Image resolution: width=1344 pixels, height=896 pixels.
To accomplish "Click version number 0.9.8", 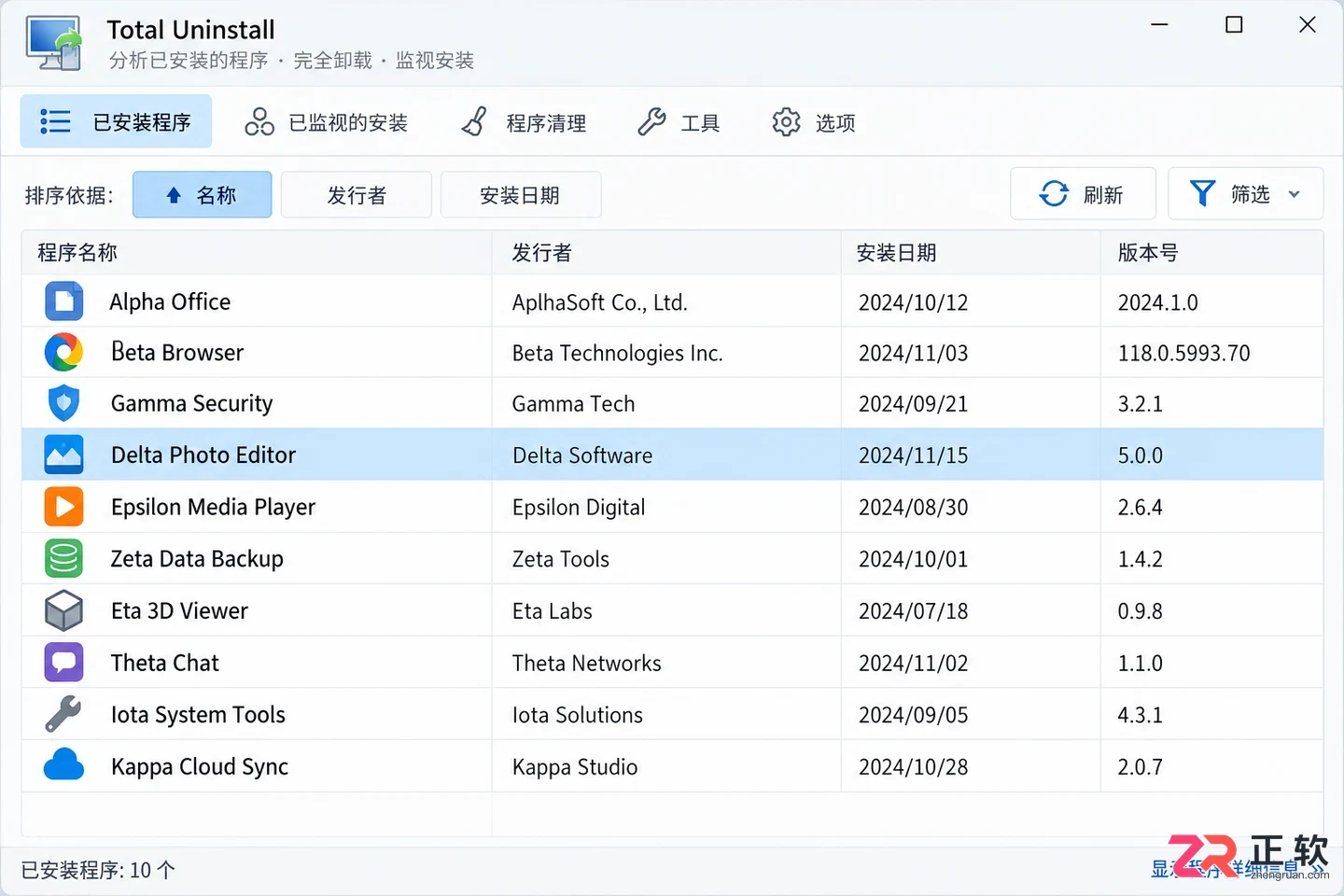I will click(1140, 611).
